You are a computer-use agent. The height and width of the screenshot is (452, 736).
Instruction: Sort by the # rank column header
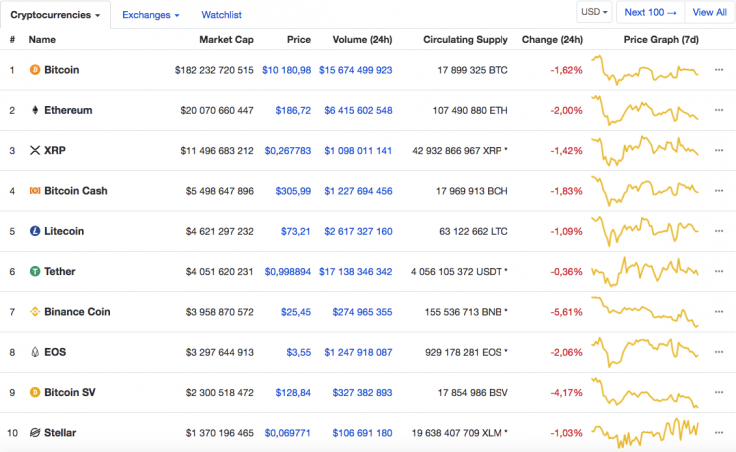[12, 40]
